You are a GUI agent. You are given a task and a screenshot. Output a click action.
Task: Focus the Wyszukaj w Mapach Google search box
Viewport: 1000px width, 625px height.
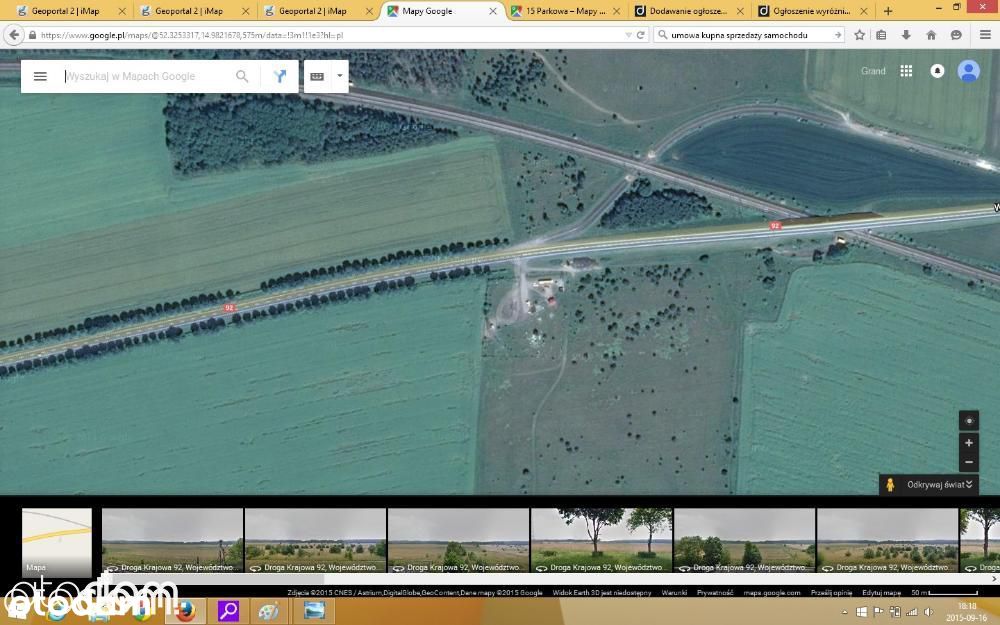tap(147, 77)
